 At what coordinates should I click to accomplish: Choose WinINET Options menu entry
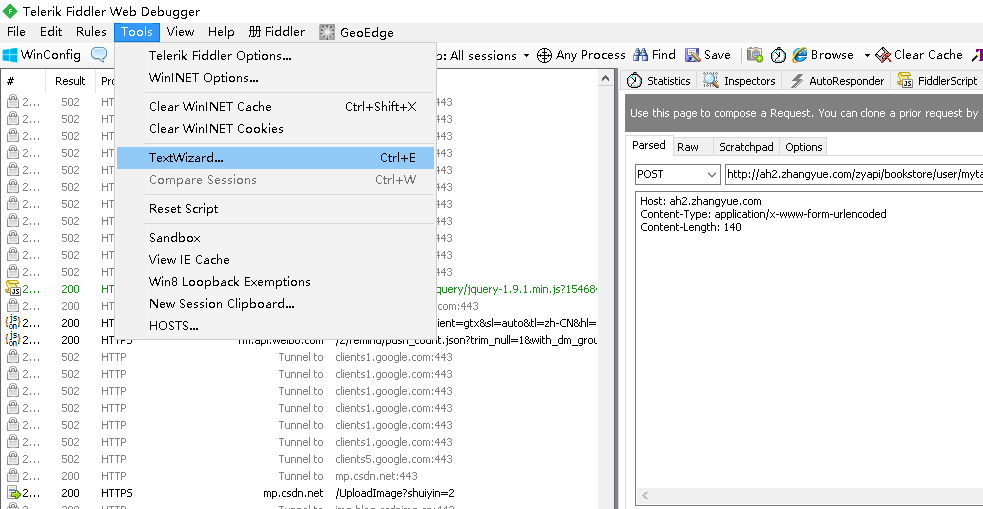pos(275,78)
